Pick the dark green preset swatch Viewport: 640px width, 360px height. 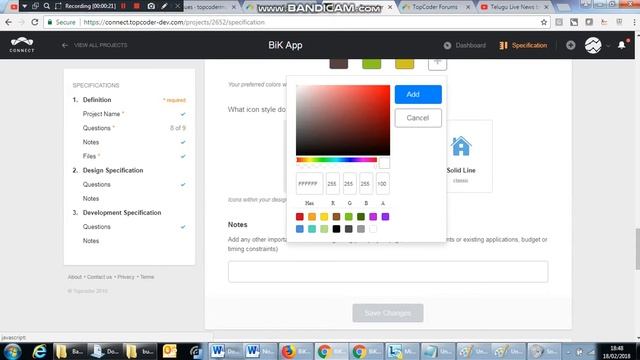point(361,217)
